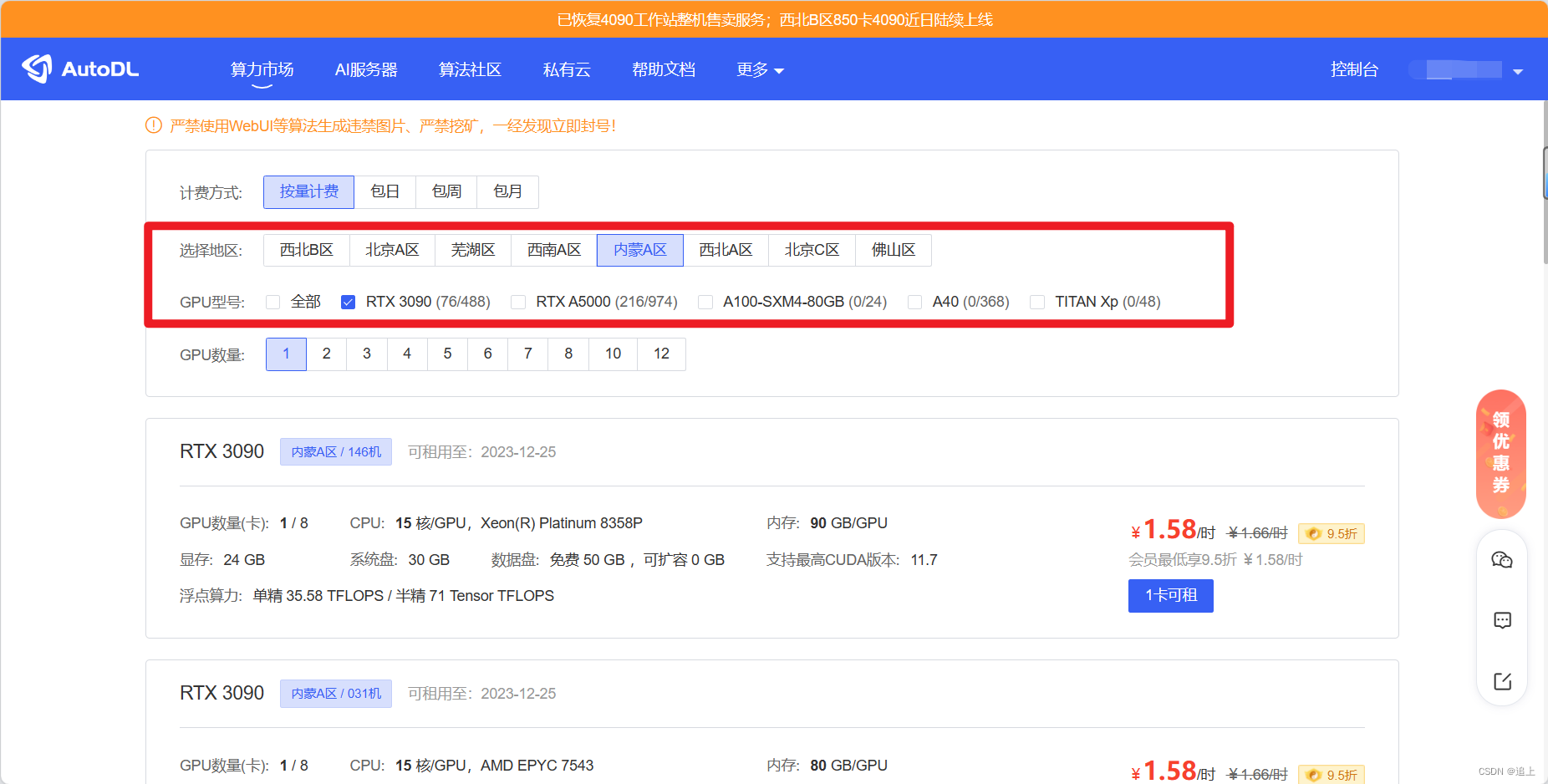
Task: Choose the 佛山区 region
Action: coord(894,250)
